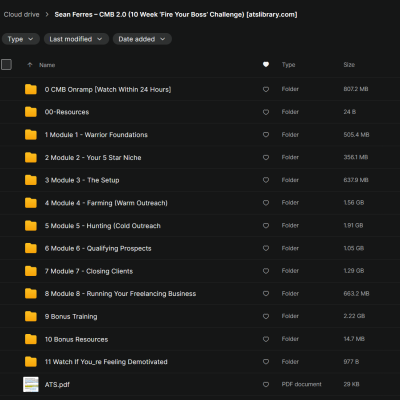This screenshot has height=400, width=400.
Task: Open 8 Module 8 - Running Your Freelancing Business
Action: 120,294
